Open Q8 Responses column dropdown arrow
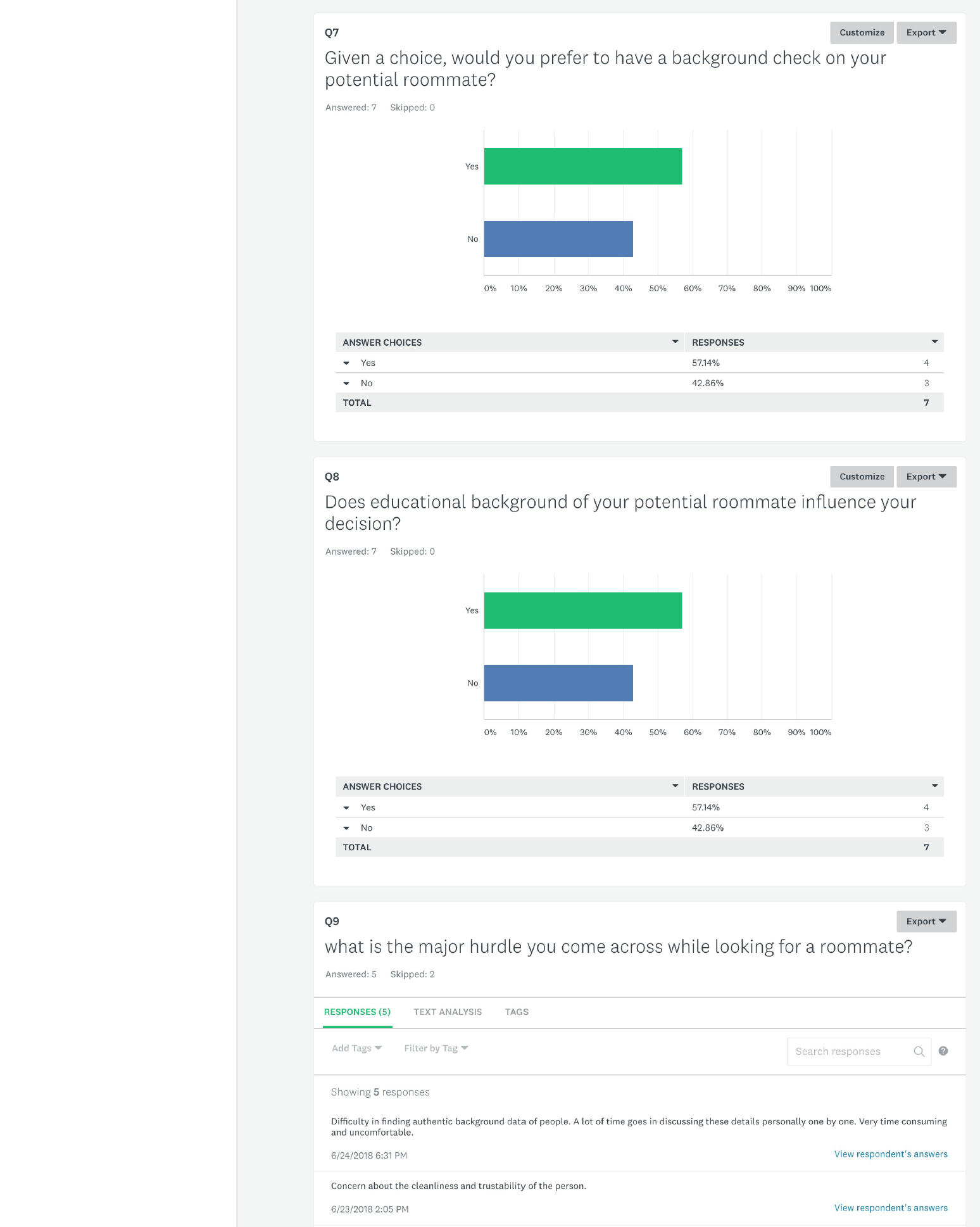The height and width of the screenshot is (1227, 980). (x=934, y=786)
